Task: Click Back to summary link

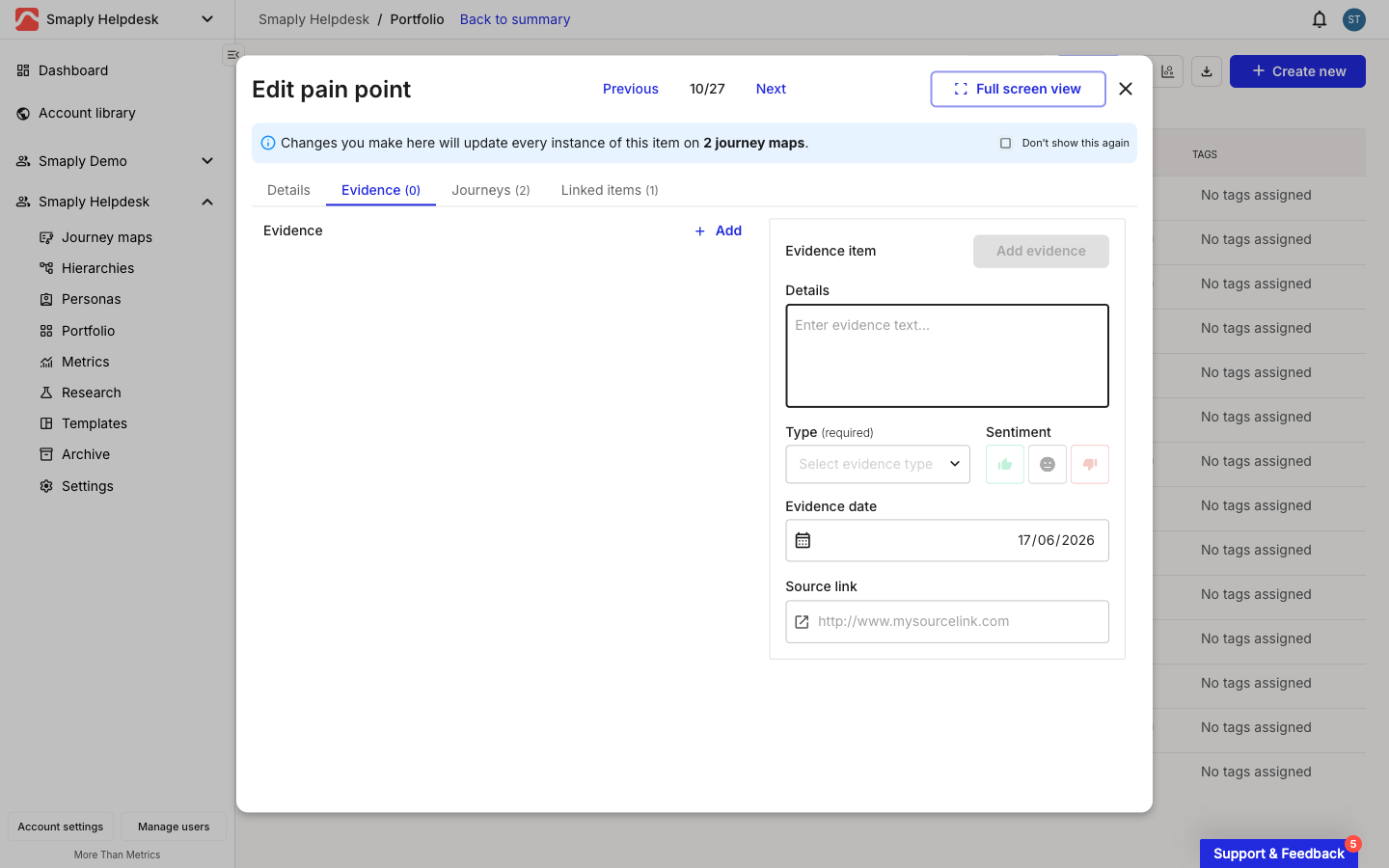Action: (515, 19)
